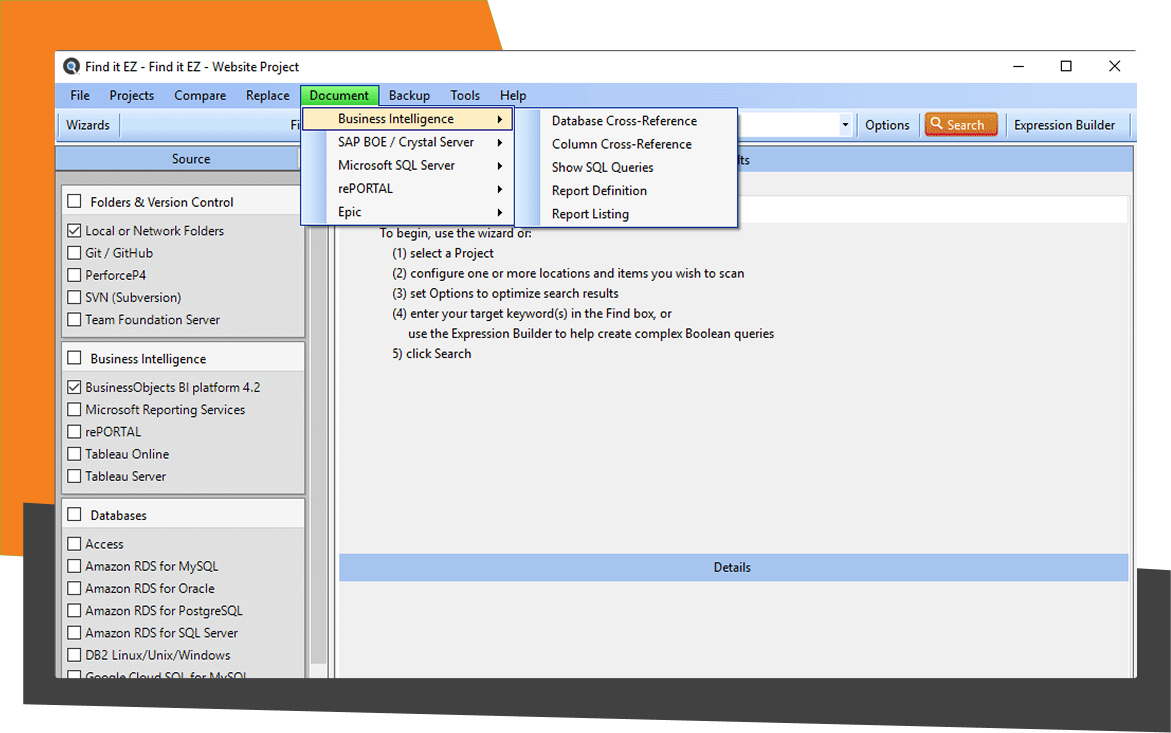The image size is (1171, 733).
Task: Open the Expression Builder
Action: point(1064,125)
